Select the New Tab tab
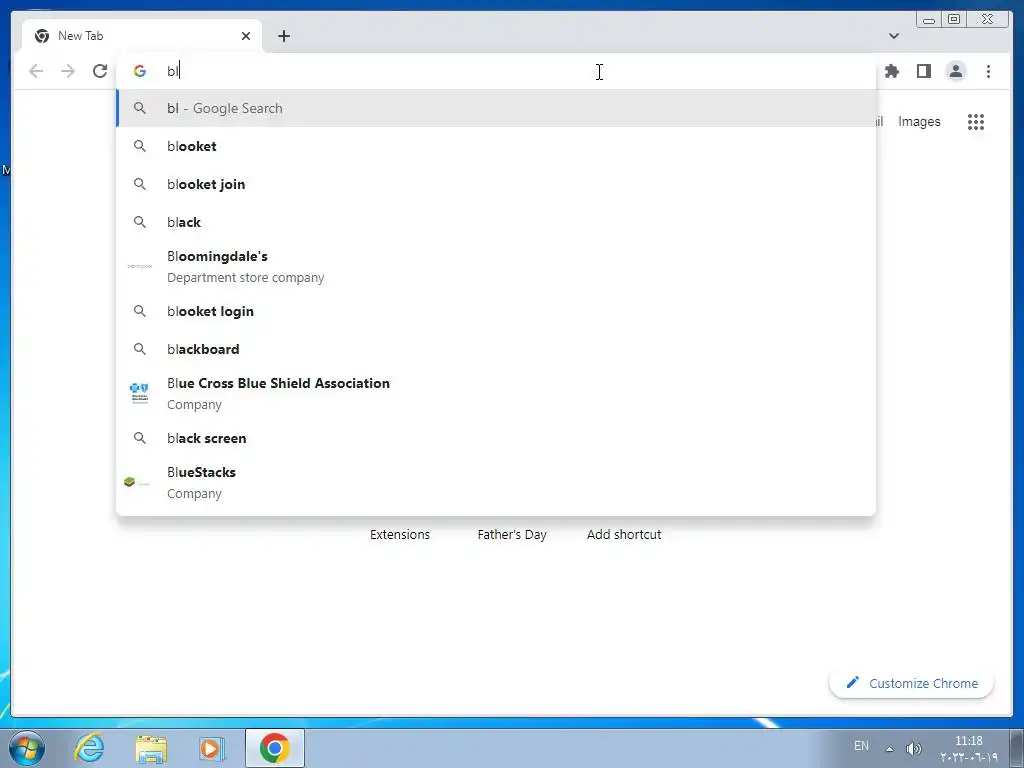The width and height of the screenshot is (1024, 768). coord(142,36)
